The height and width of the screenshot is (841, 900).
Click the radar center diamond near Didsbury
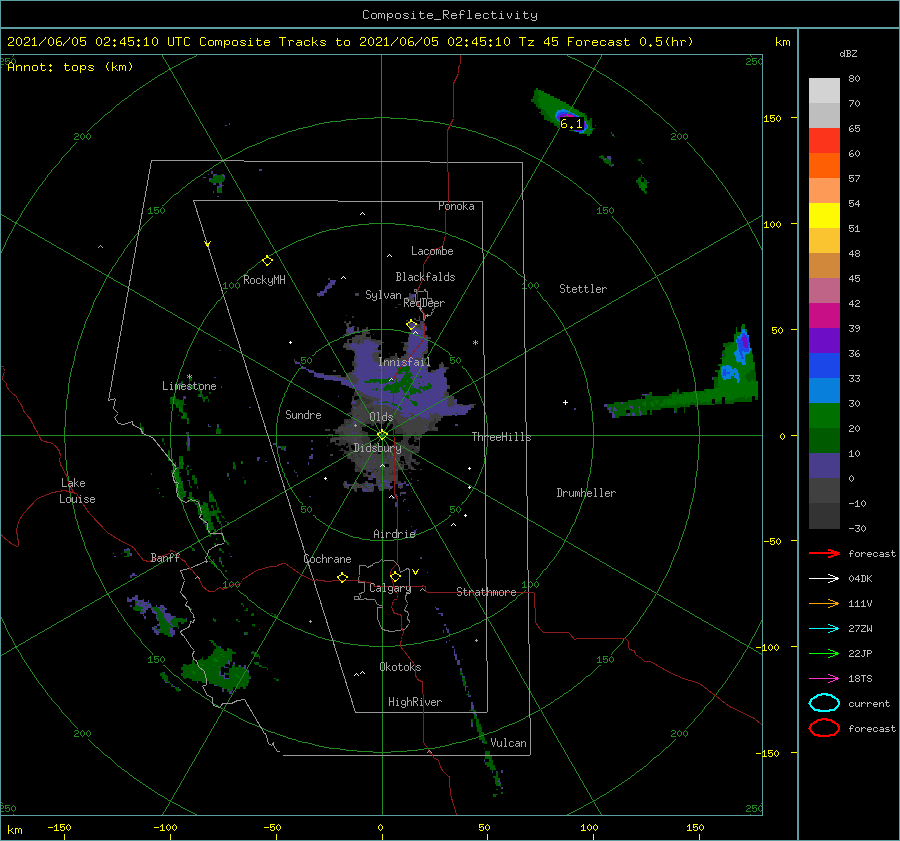(382, 435)
